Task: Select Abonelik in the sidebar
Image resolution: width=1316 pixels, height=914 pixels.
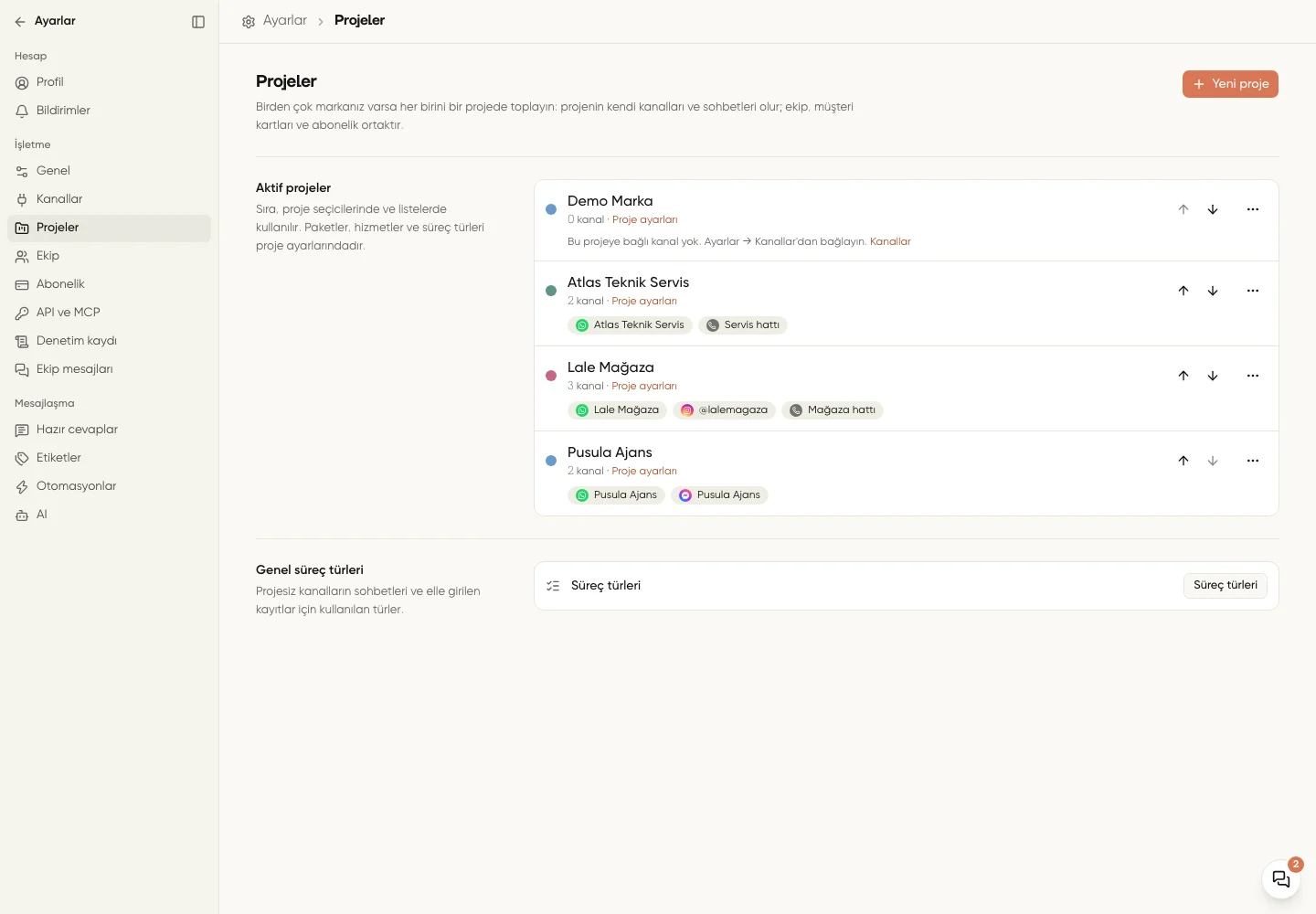Action: [x=109, y=284]
